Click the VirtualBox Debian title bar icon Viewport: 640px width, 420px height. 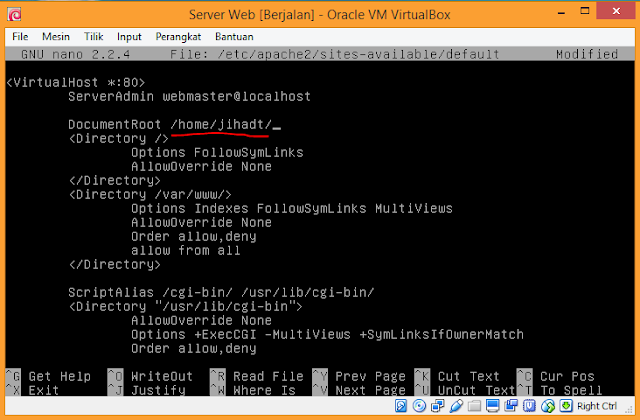pyautogui.click(x=14, y=15)
